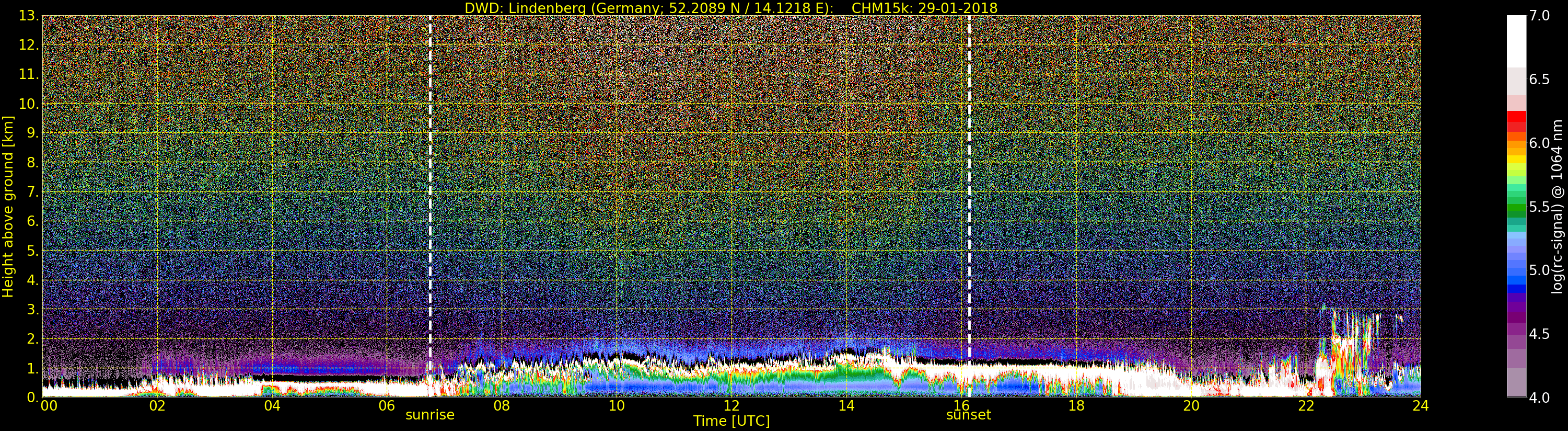Click the height tick label '4.' on the height axis

click(33, 280)
